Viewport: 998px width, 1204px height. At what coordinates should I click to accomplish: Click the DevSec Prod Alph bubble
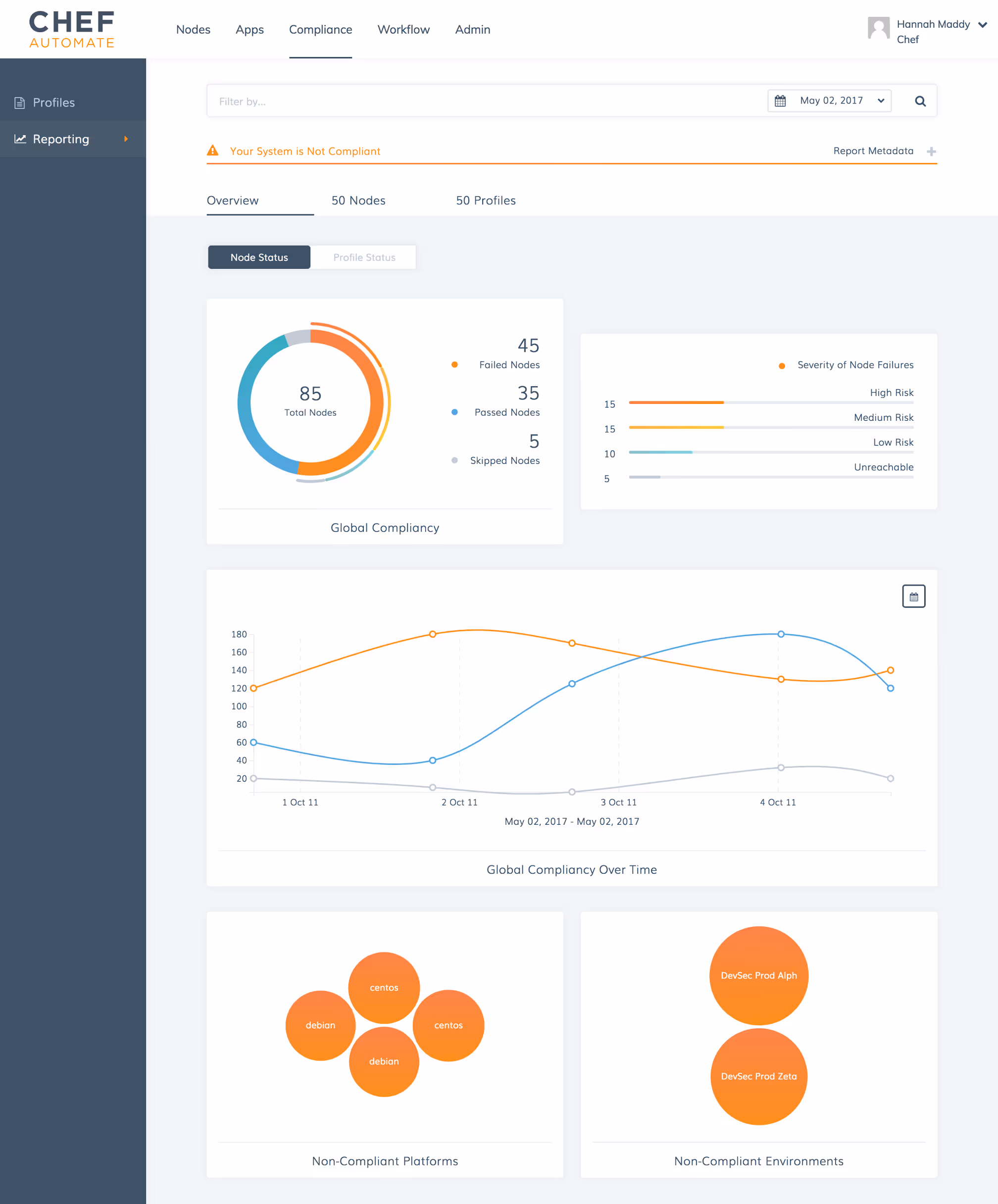click(758, 975)
